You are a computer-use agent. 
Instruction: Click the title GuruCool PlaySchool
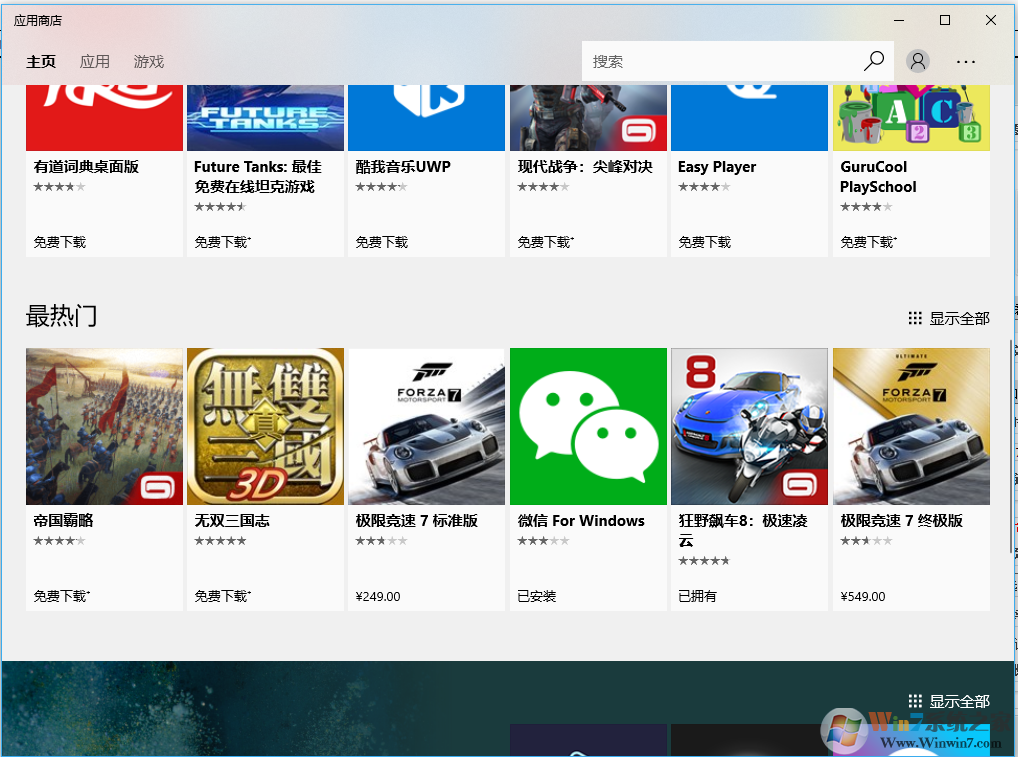click(878, 177)
